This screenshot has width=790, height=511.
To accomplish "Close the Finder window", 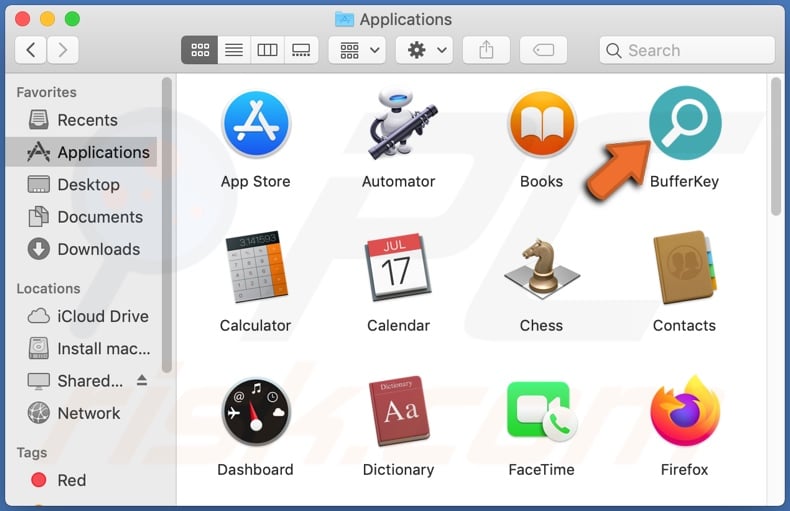I will coord(23,19).
